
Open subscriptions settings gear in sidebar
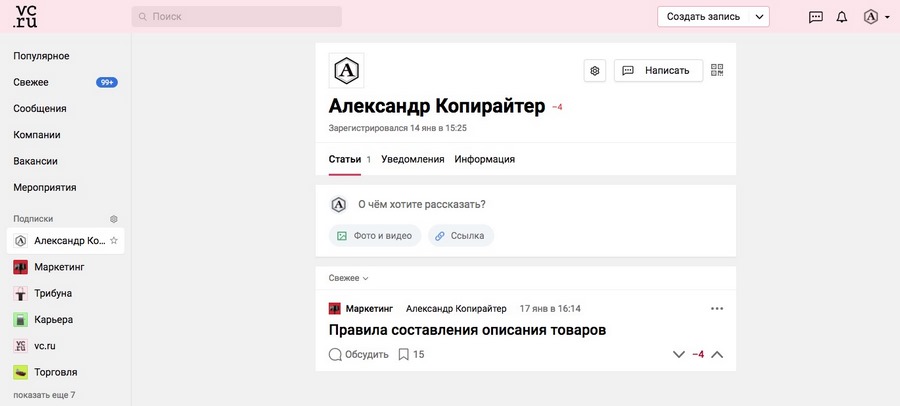click(114, 219)
